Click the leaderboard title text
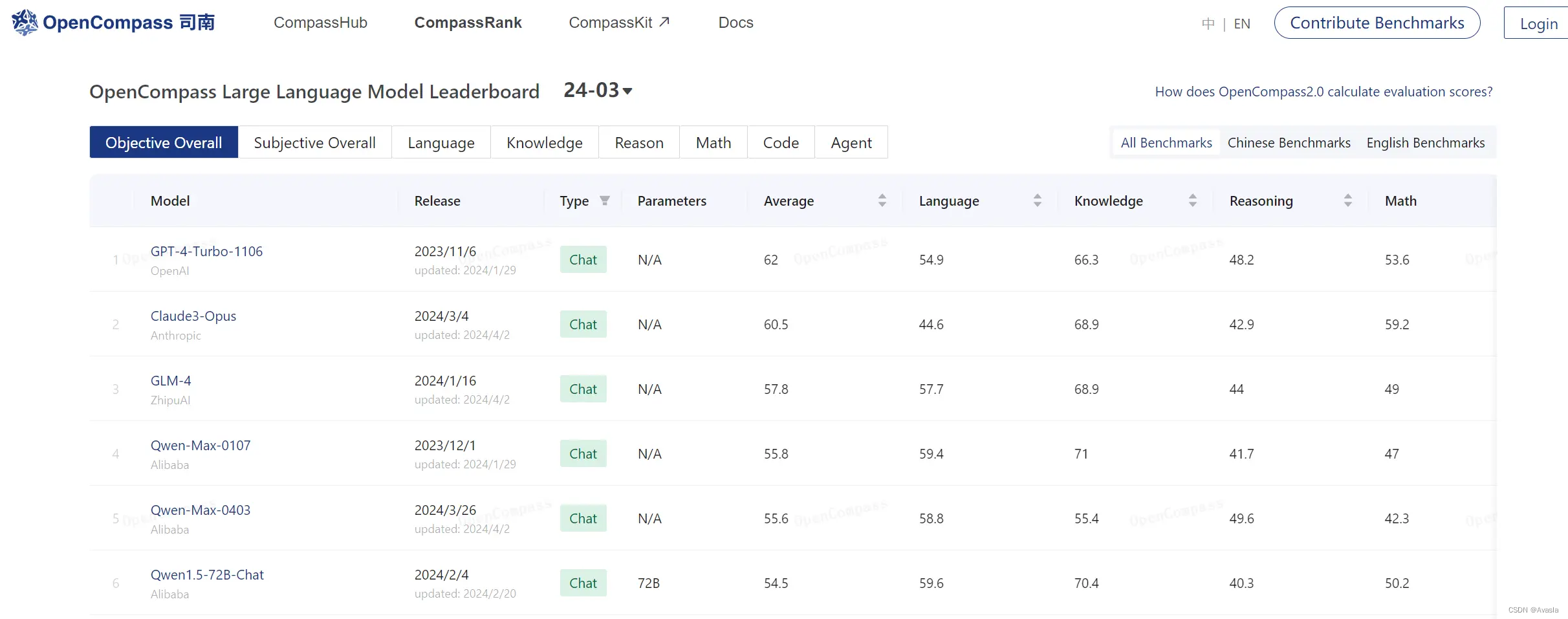This screenshot has width=1568, height=619. [x=314, y=91]
